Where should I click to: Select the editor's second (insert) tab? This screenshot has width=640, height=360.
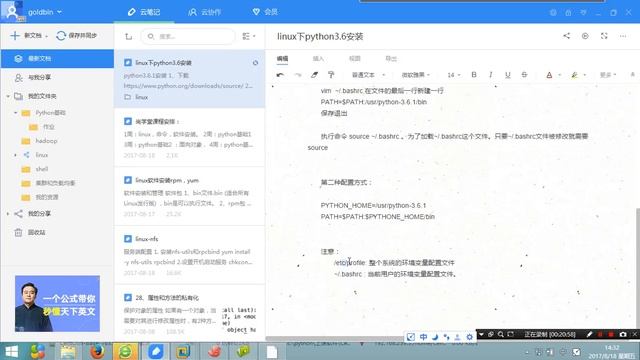[318, 59]
